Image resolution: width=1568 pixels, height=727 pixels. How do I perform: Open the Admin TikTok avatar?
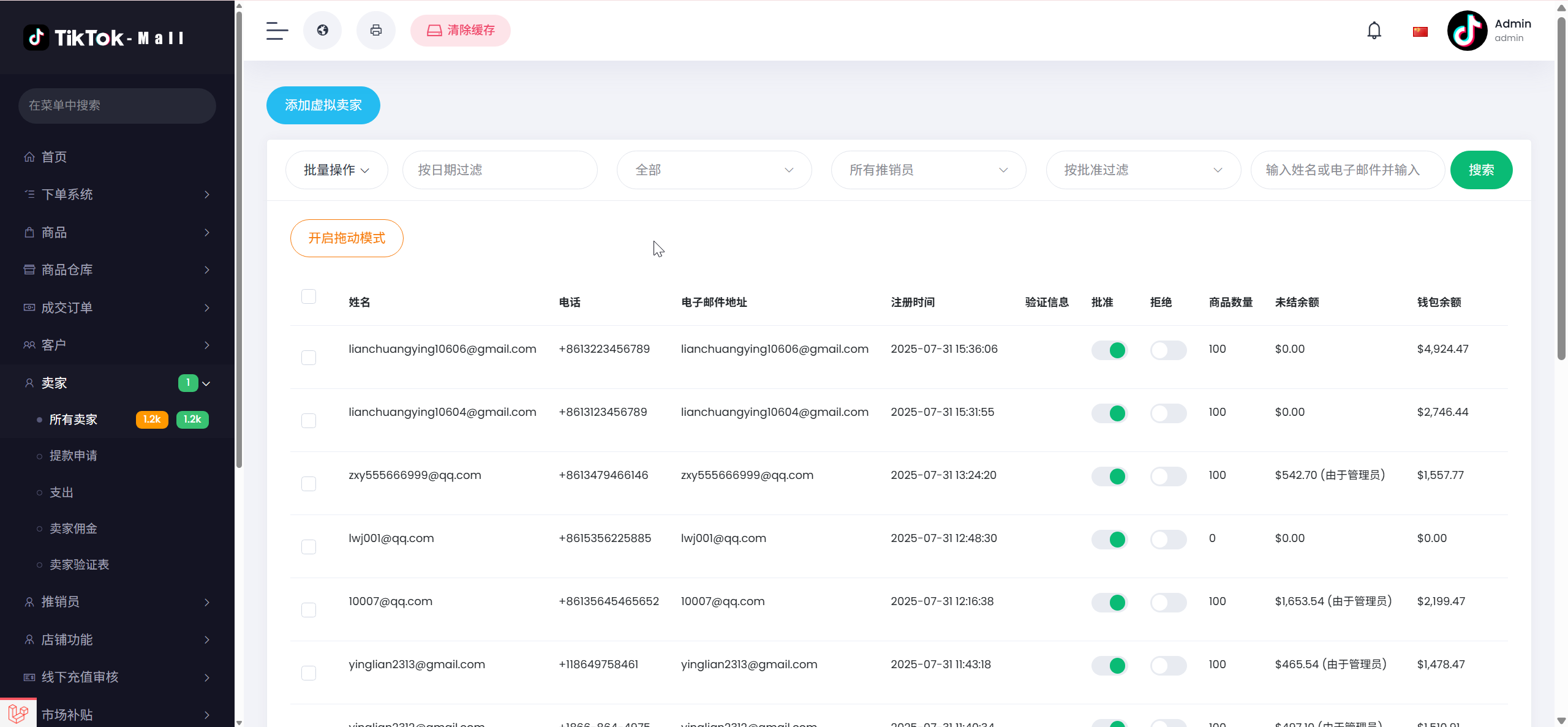[x=1467, y=31]
